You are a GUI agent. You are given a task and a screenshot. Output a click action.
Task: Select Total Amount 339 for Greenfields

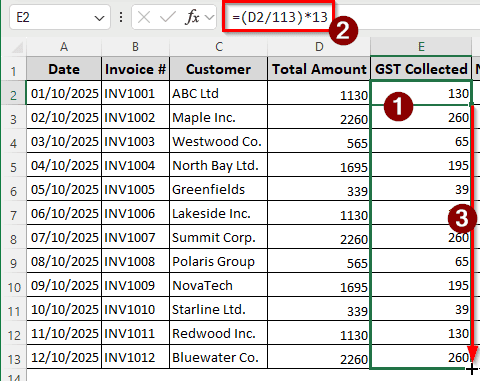319,189
